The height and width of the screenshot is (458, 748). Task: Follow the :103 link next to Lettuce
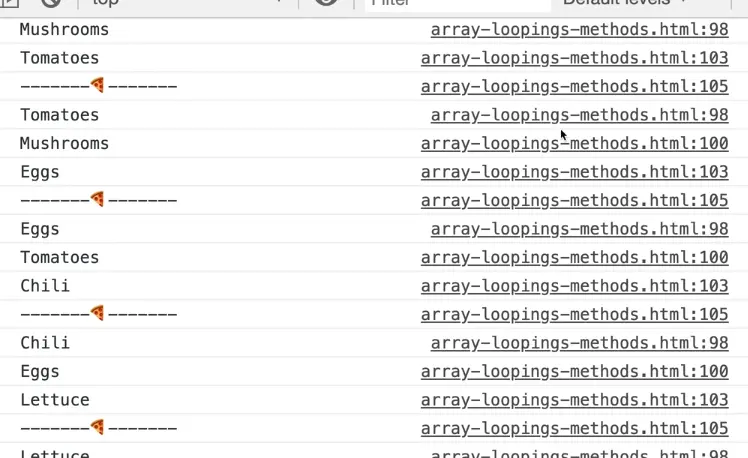(574, 401)
